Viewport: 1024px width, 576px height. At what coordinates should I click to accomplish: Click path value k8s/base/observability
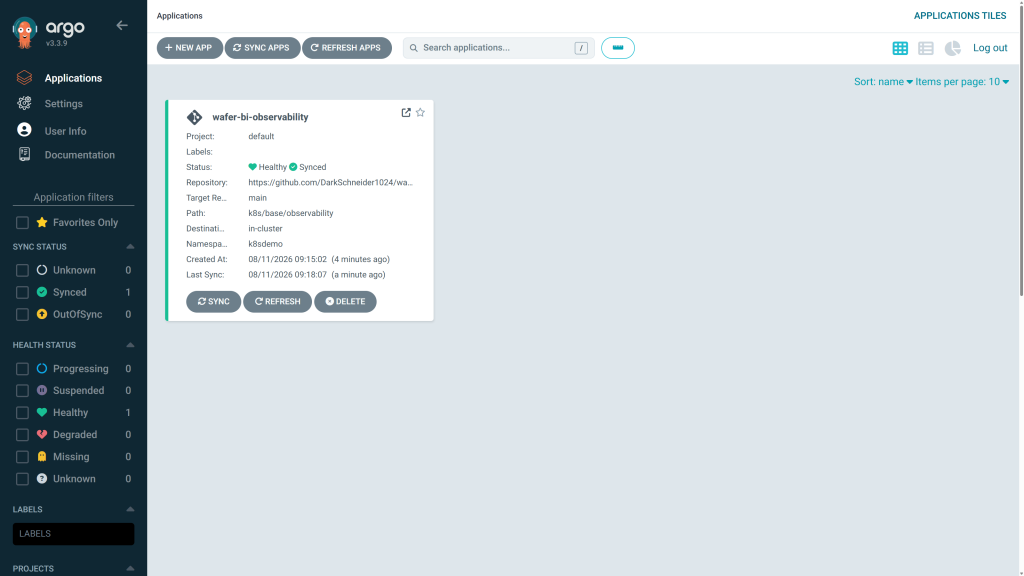pyautogui.click(x=291, y=213)
